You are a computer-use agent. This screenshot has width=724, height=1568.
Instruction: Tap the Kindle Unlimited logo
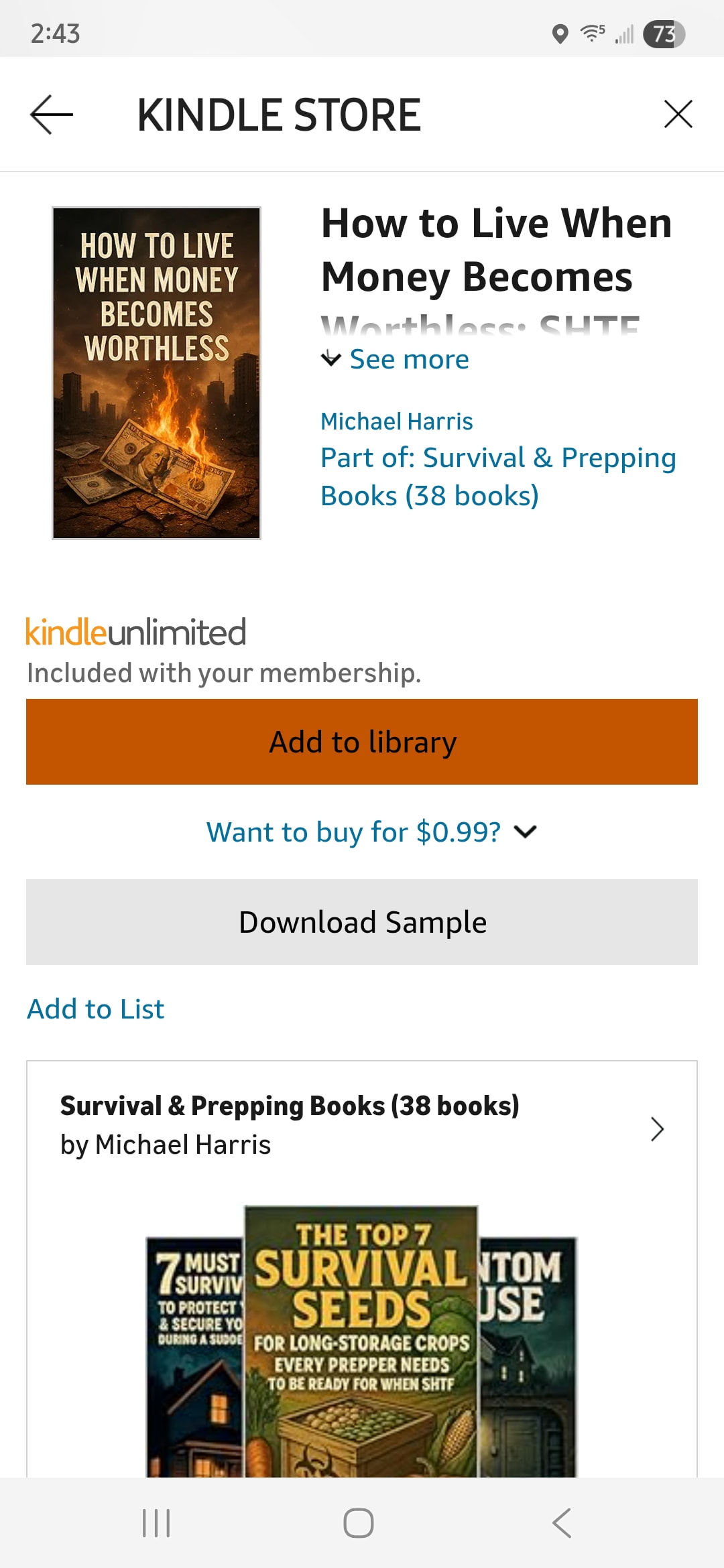pos(136,632)
